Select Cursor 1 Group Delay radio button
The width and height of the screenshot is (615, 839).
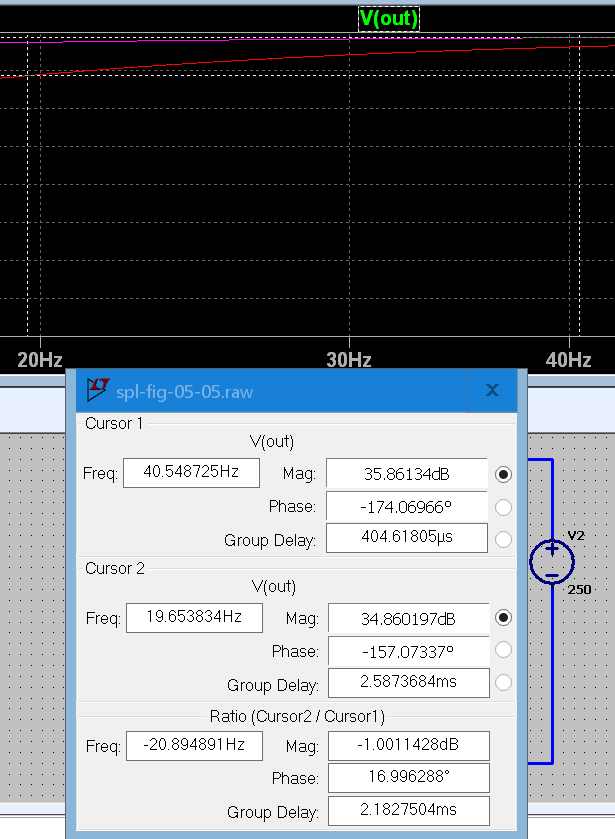[x=504, y=540]
